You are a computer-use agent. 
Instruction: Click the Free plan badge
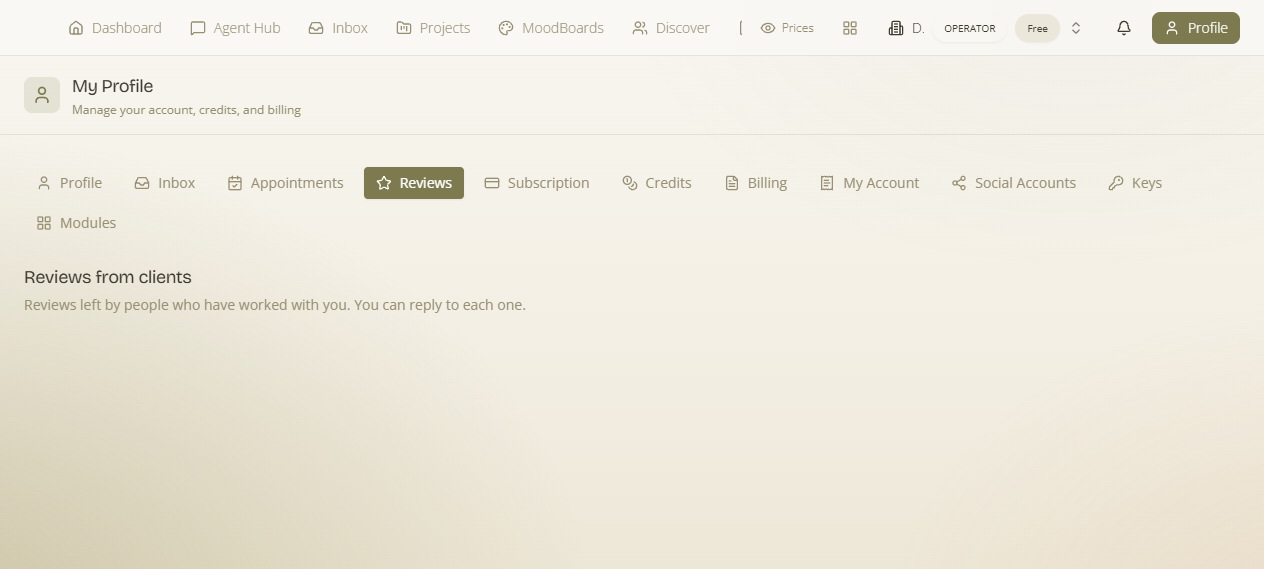coord(1037,28)
